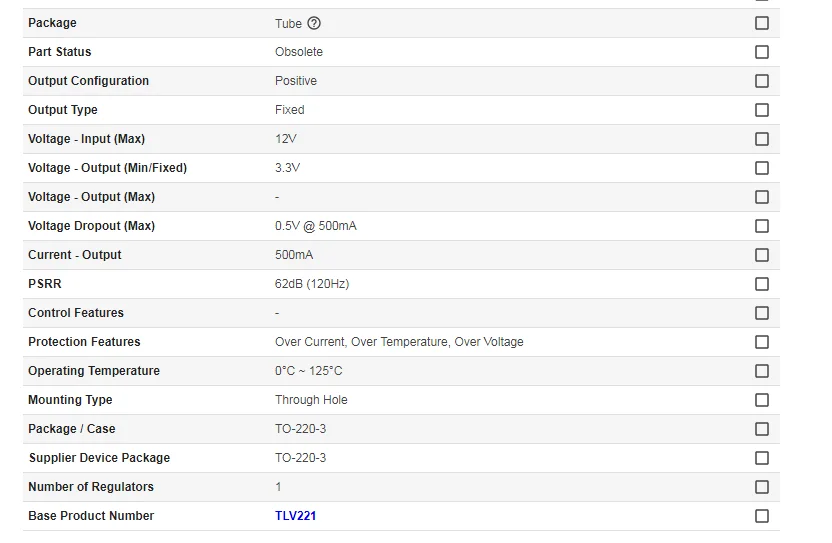Viewport: 832px width, 543px height.
Task: Select the Number of Regulators checkbox
Action: point(762,487)
